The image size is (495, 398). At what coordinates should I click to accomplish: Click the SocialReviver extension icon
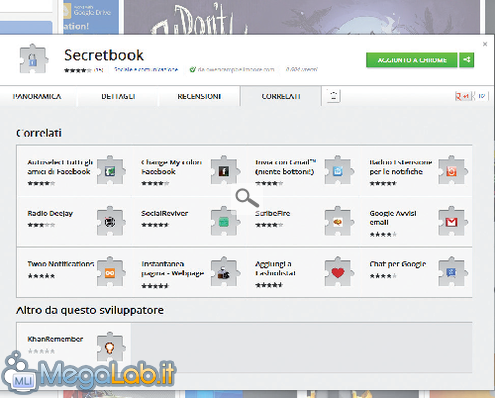point(224,221)
